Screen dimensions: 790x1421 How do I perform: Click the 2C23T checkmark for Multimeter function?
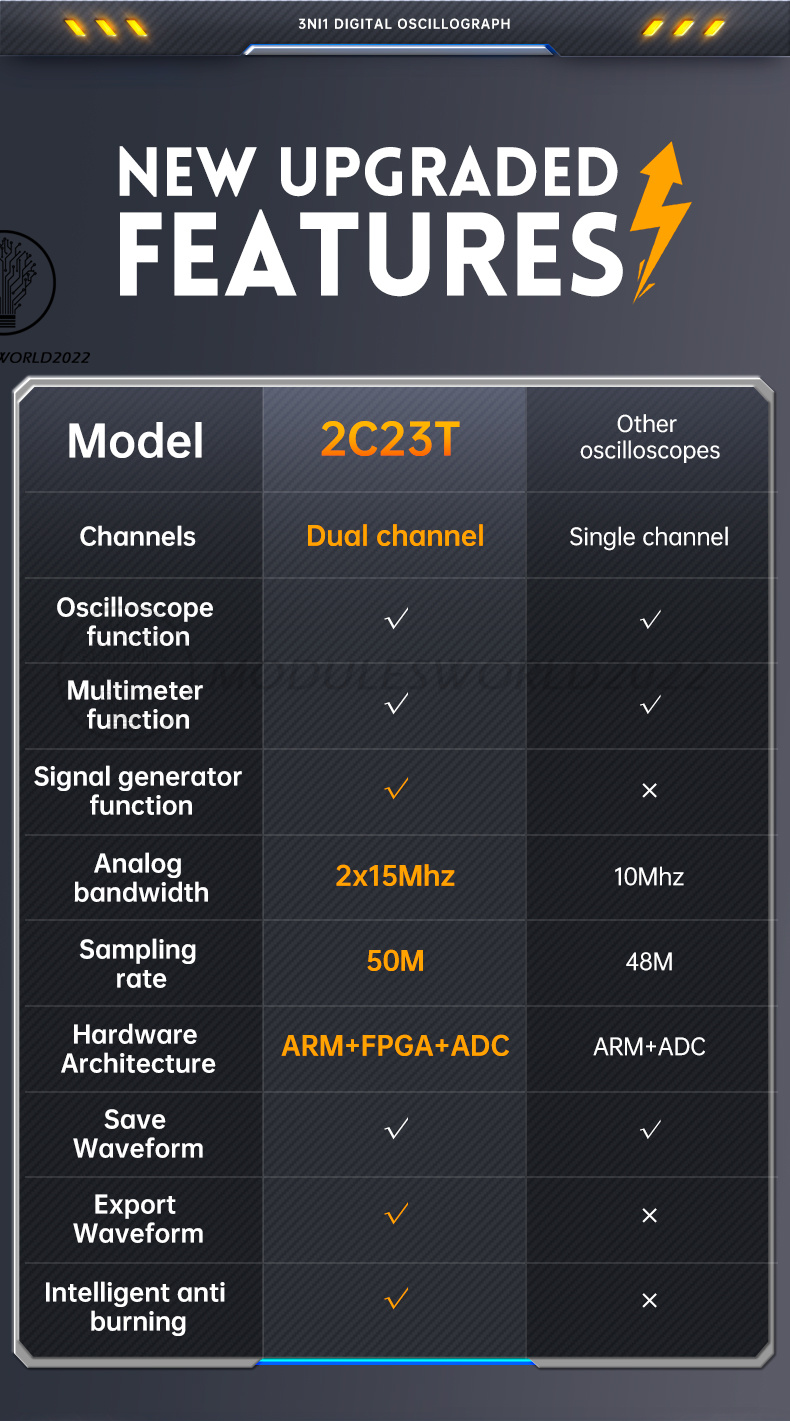tap(396, 705)
